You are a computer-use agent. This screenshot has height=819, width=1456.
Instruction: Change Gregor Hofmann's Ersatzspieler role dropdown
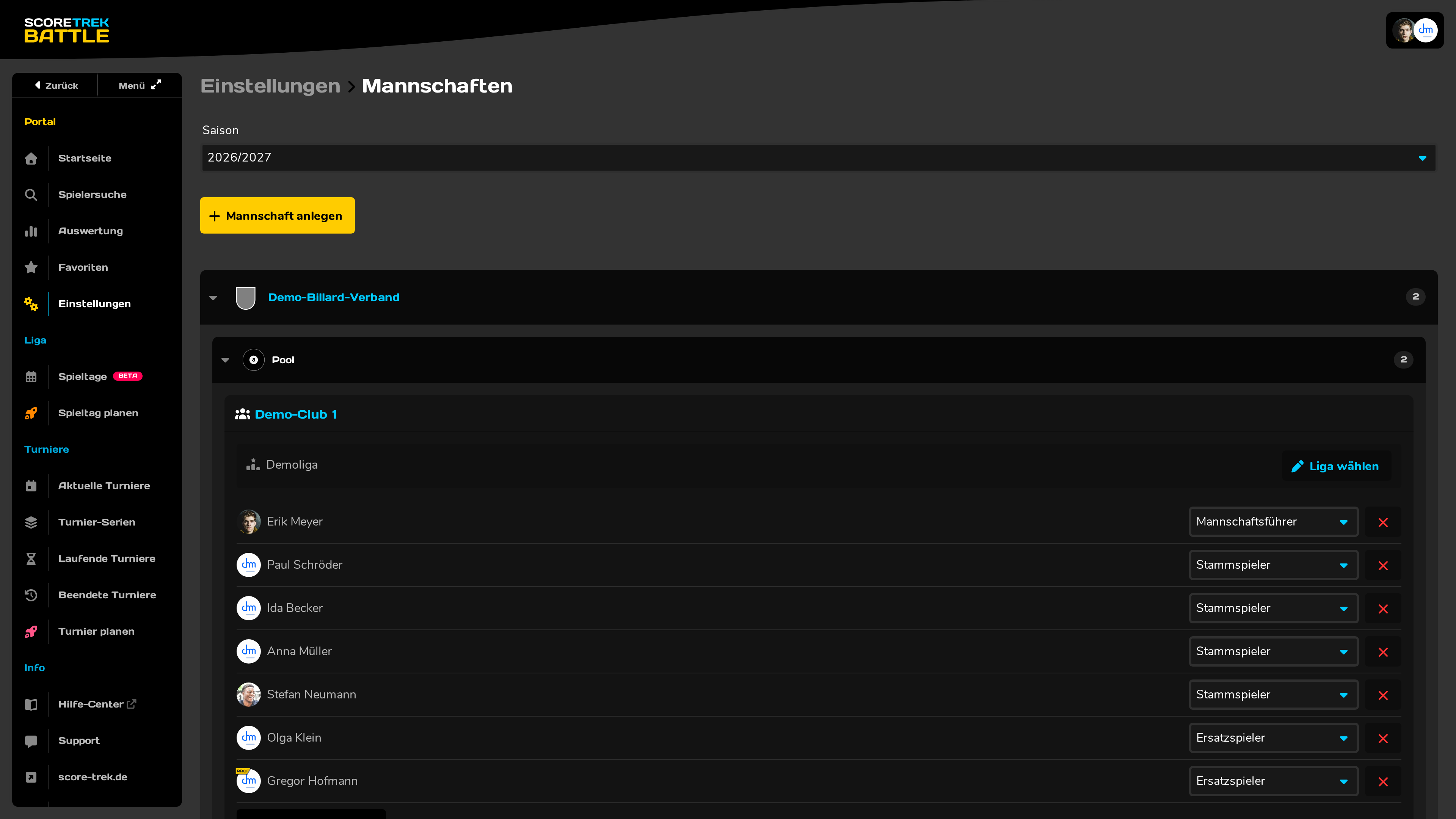[x=1274, y=781]
